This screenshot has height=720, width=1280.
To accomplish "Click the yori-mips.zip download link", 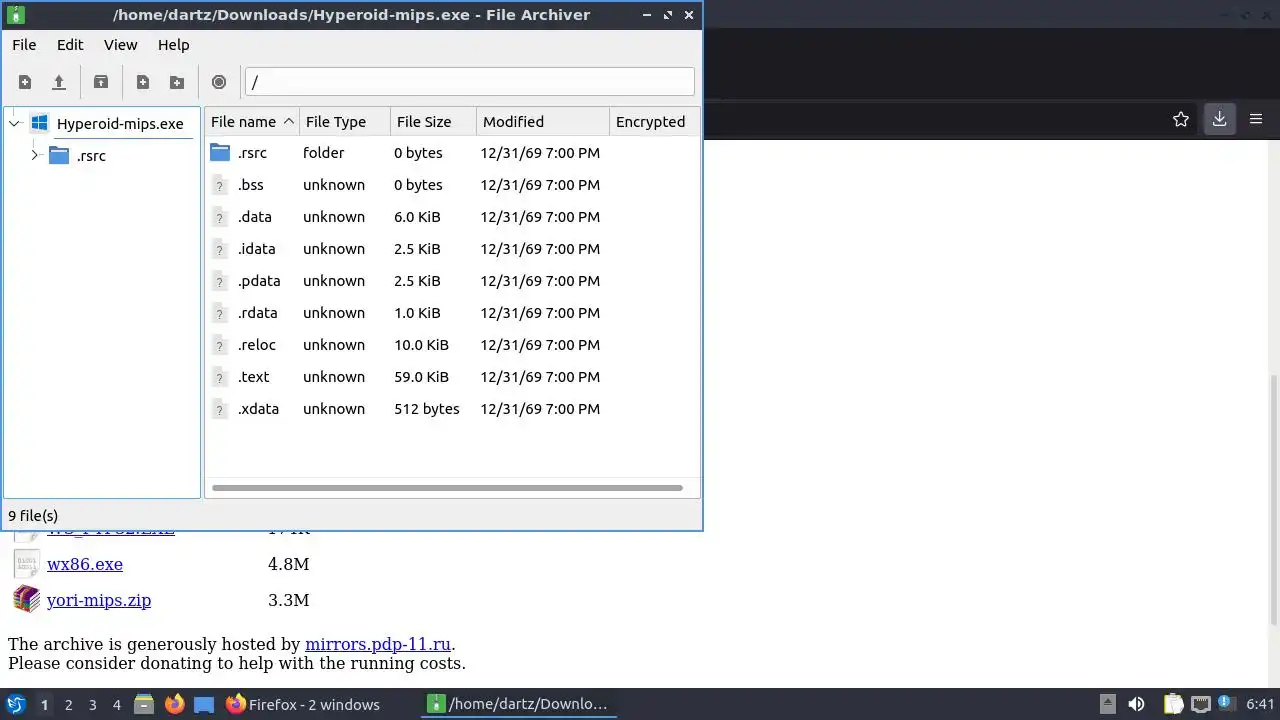I will click(99, 600).
